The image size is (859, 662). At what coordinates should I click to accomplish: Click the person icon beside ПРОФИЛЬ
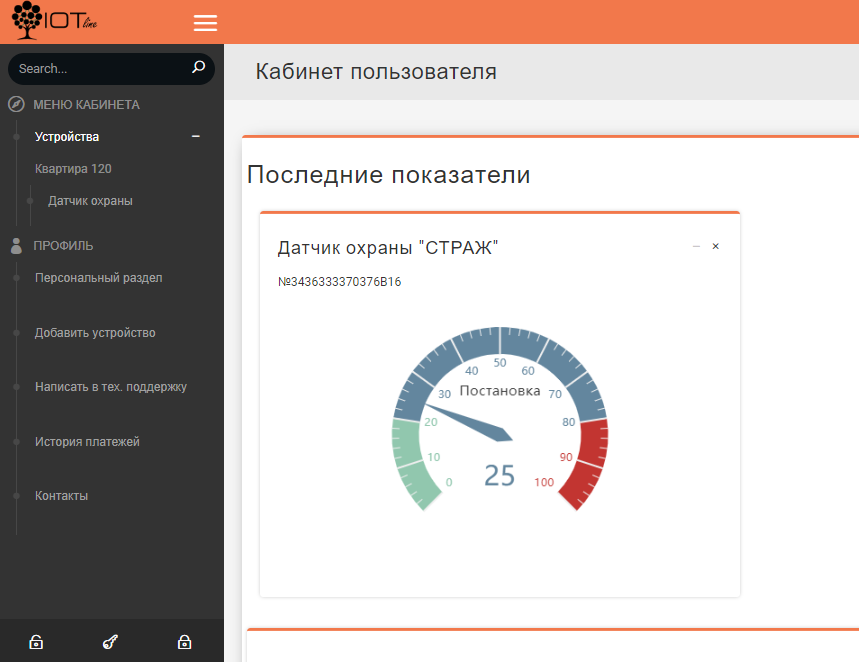(16, 245)
